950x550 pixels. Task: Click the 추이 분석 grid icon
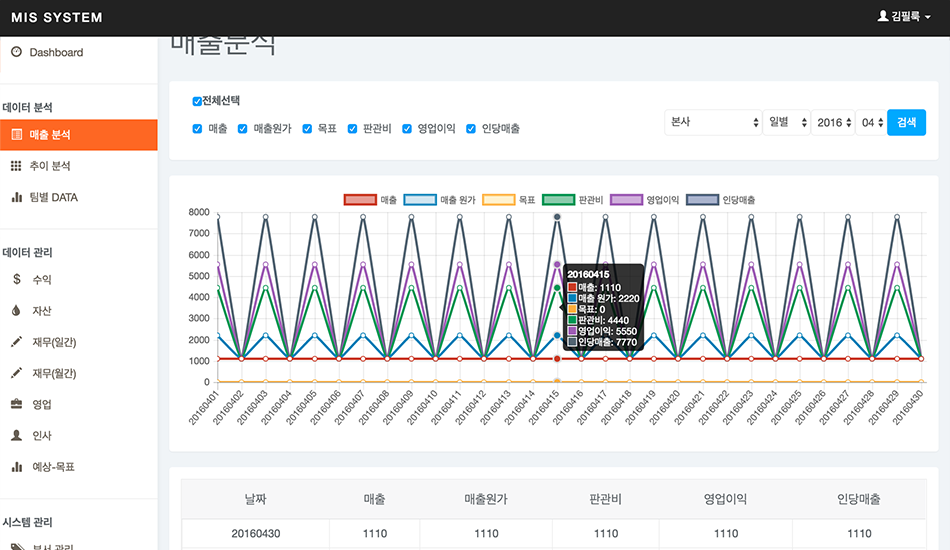point(16,166)
